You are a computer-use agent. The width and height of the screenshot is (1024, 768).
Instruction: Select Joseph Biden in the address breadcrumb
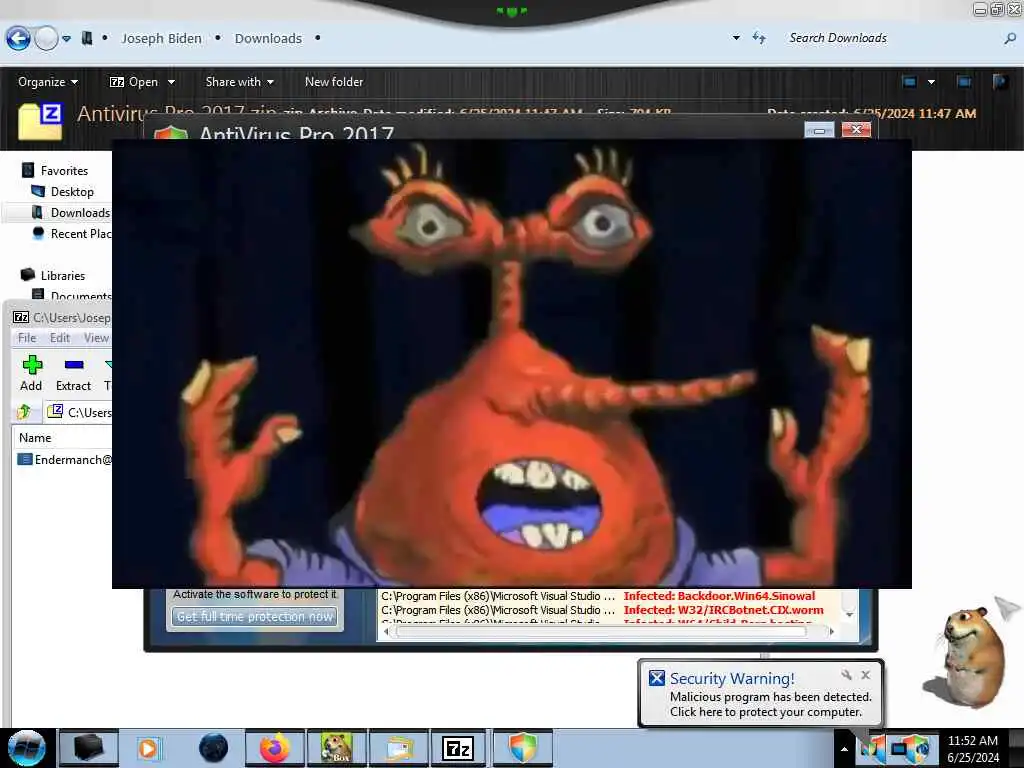click(x=161, y=39)
